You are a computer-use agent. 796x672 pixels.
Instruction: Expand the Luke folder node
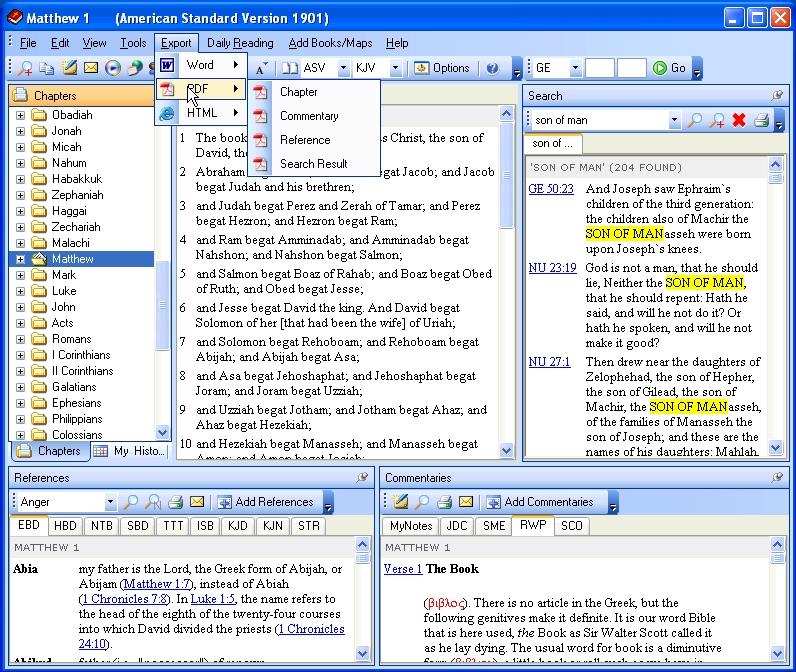20,291
